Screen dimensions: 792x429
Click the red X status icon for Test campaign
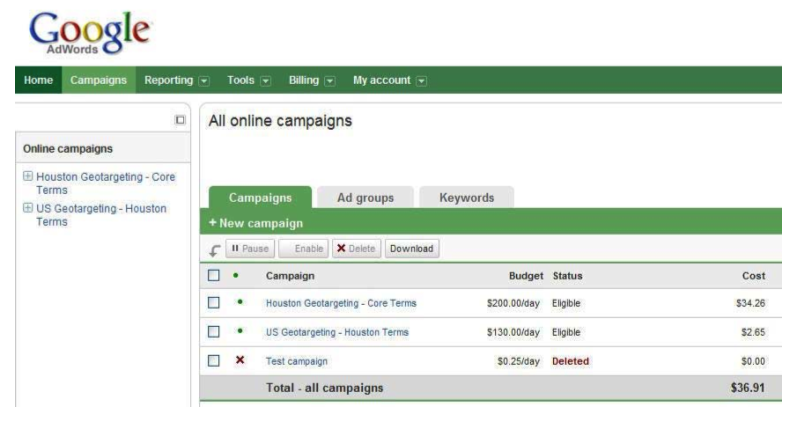coord(240,360)
